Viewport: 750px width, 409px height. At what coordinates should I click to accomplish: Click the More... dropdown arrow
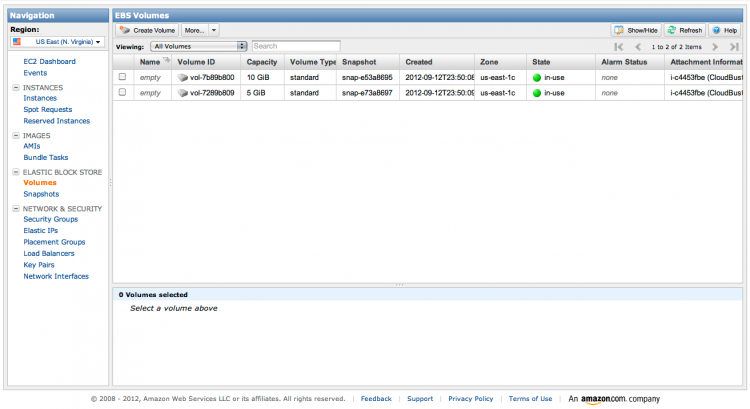(214, 30)
